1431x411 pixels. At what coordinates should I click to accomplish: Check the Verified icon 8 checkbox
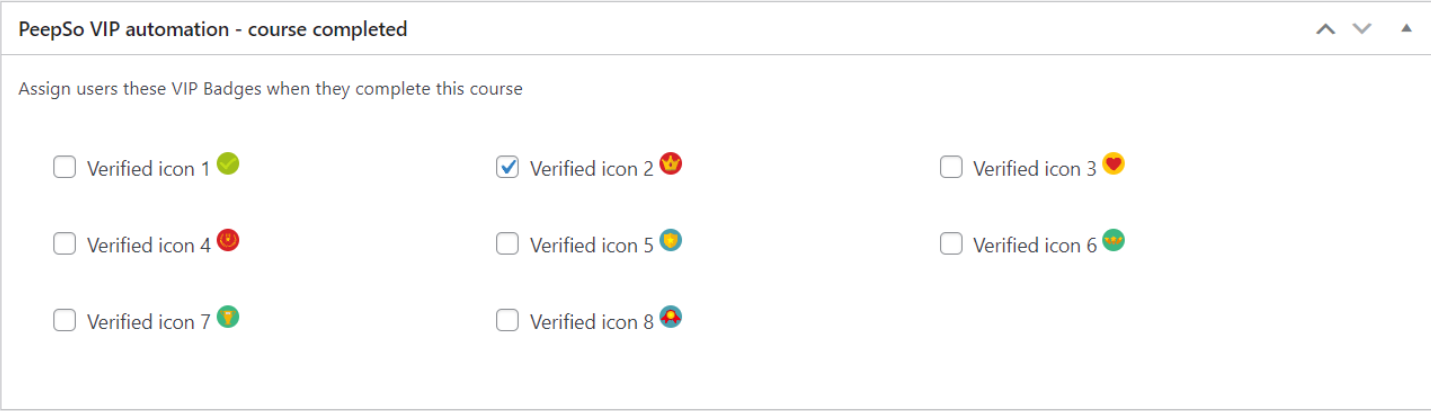coord(508,320)
